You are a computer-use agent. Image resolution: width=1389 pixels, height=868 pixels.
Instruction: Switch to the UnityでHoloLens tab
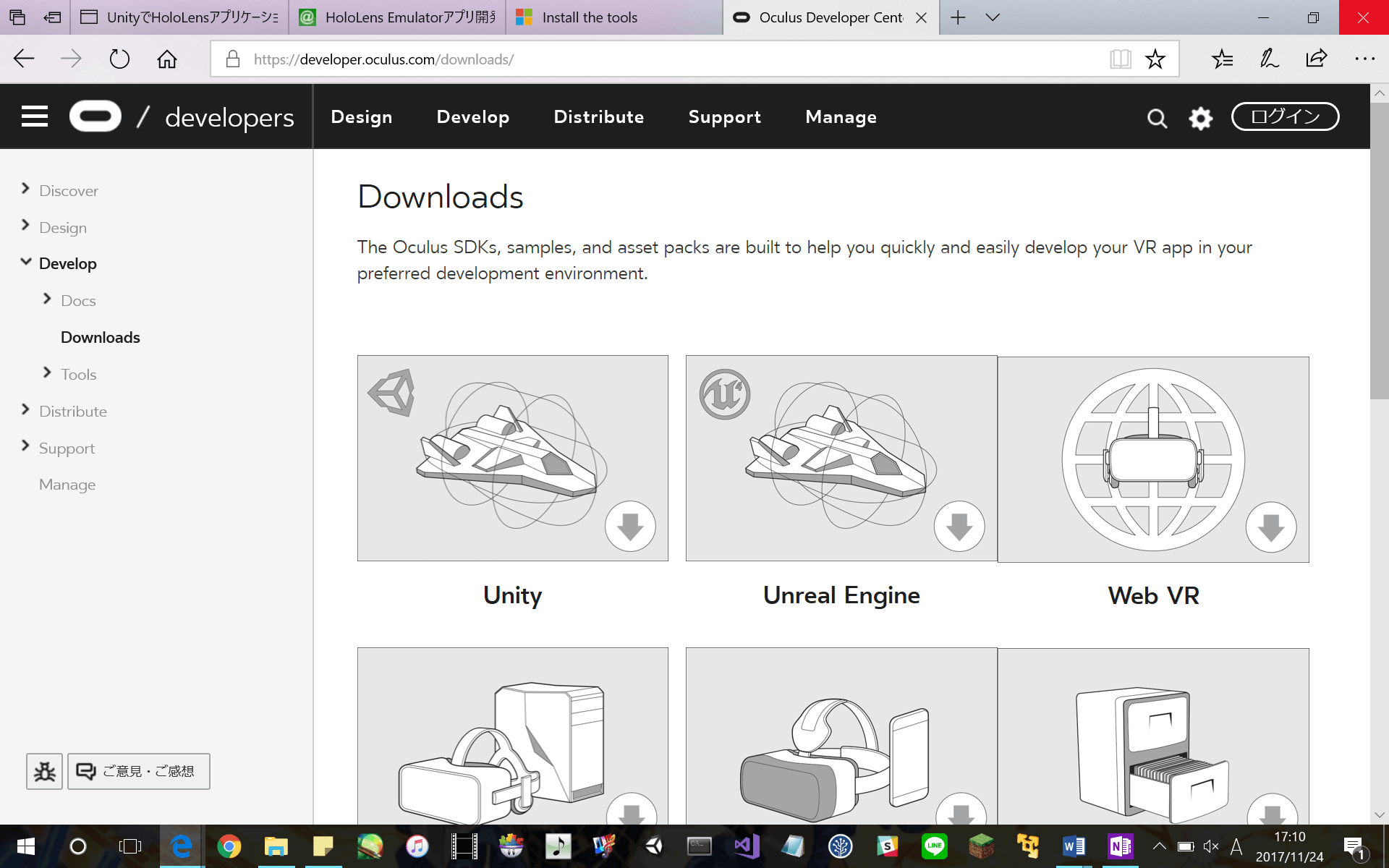tap(179, 17)
